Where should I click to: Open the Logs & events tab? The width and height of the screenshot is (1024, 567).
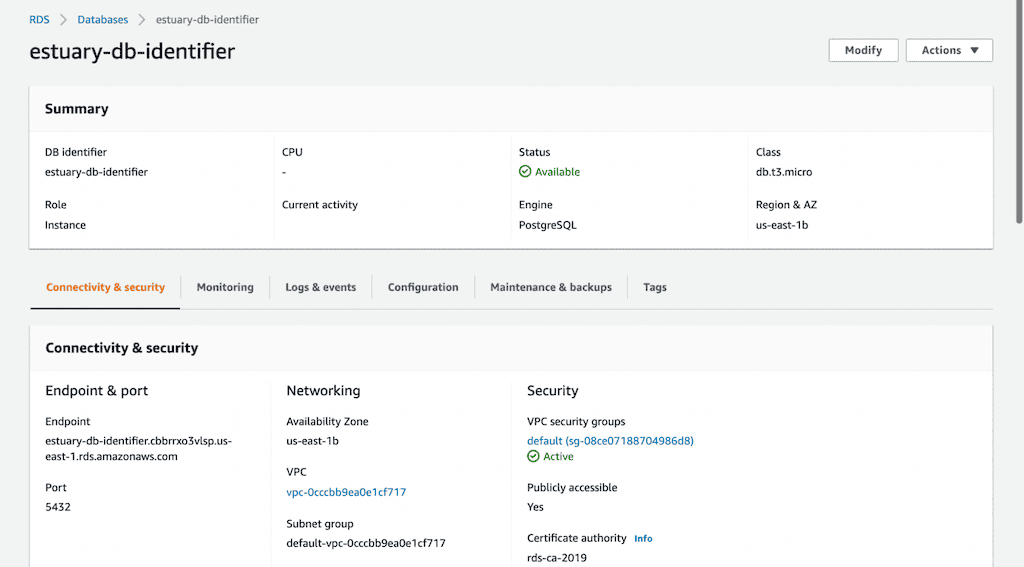[321, 287]
